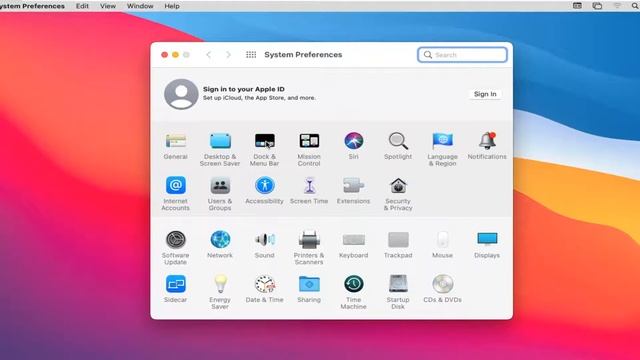The image size is (640, 360).
Task: Open the Edit menu
Action: (x=82, y=6)
